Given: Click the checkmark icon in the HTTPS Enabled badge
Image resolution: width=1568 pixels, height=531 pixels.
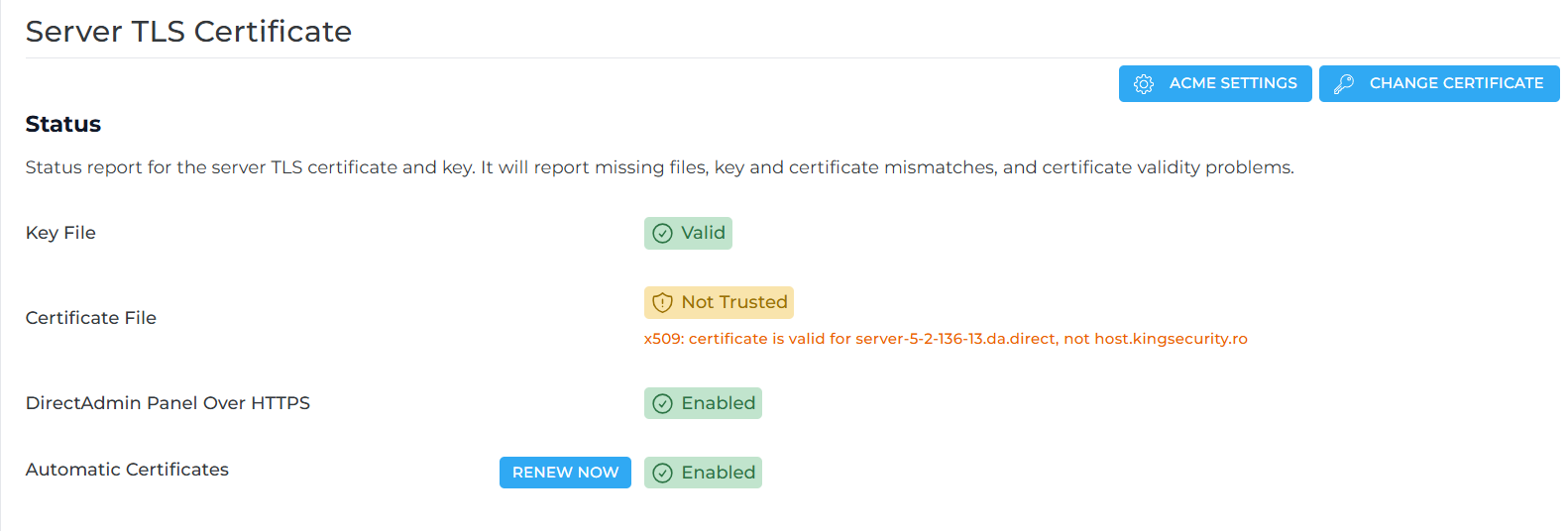Looking at the screenshot, I should (662, 404).
